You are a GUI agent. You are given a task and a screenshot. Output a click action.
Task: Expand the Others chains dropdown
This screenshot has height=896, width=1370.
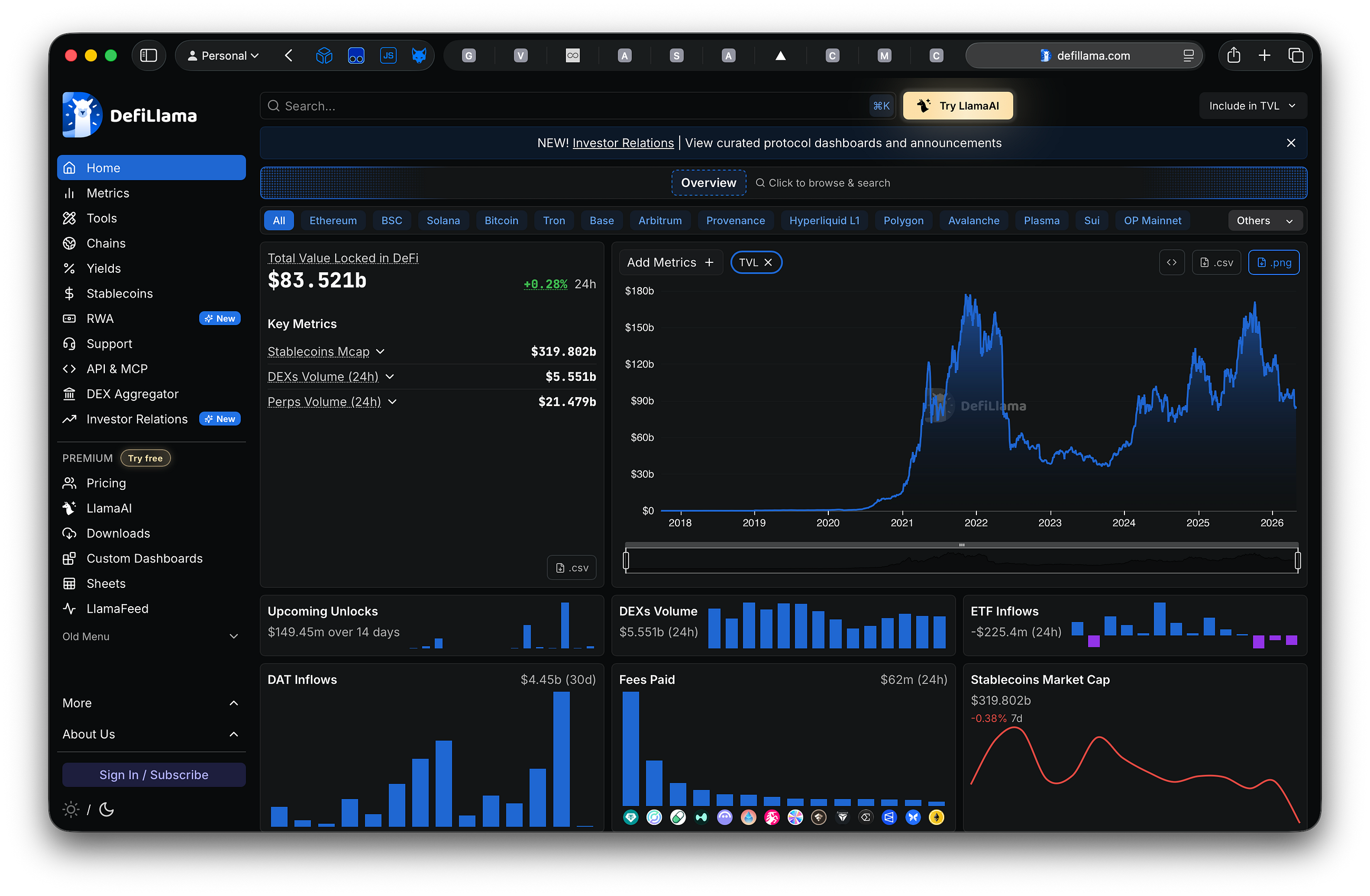[1265, 220]
